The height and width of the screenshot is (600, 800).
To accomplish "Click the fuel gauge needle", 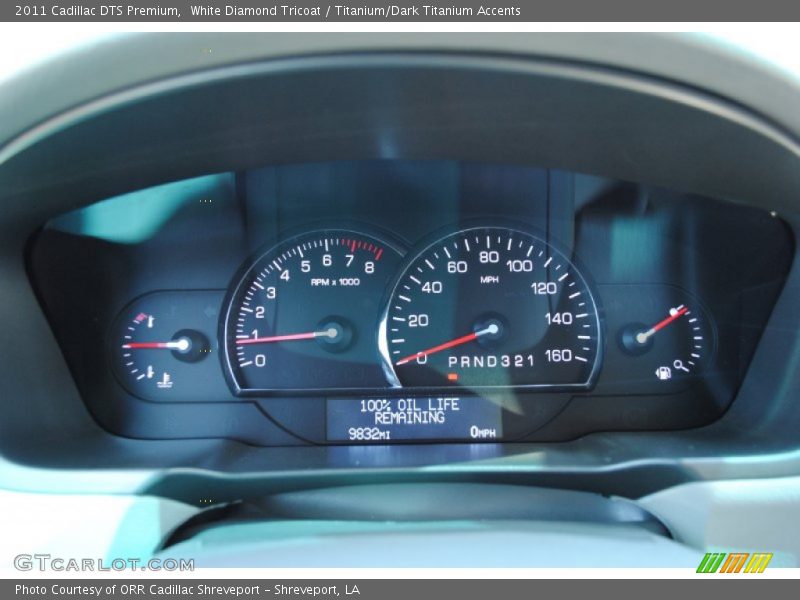I will coord(663,322).
